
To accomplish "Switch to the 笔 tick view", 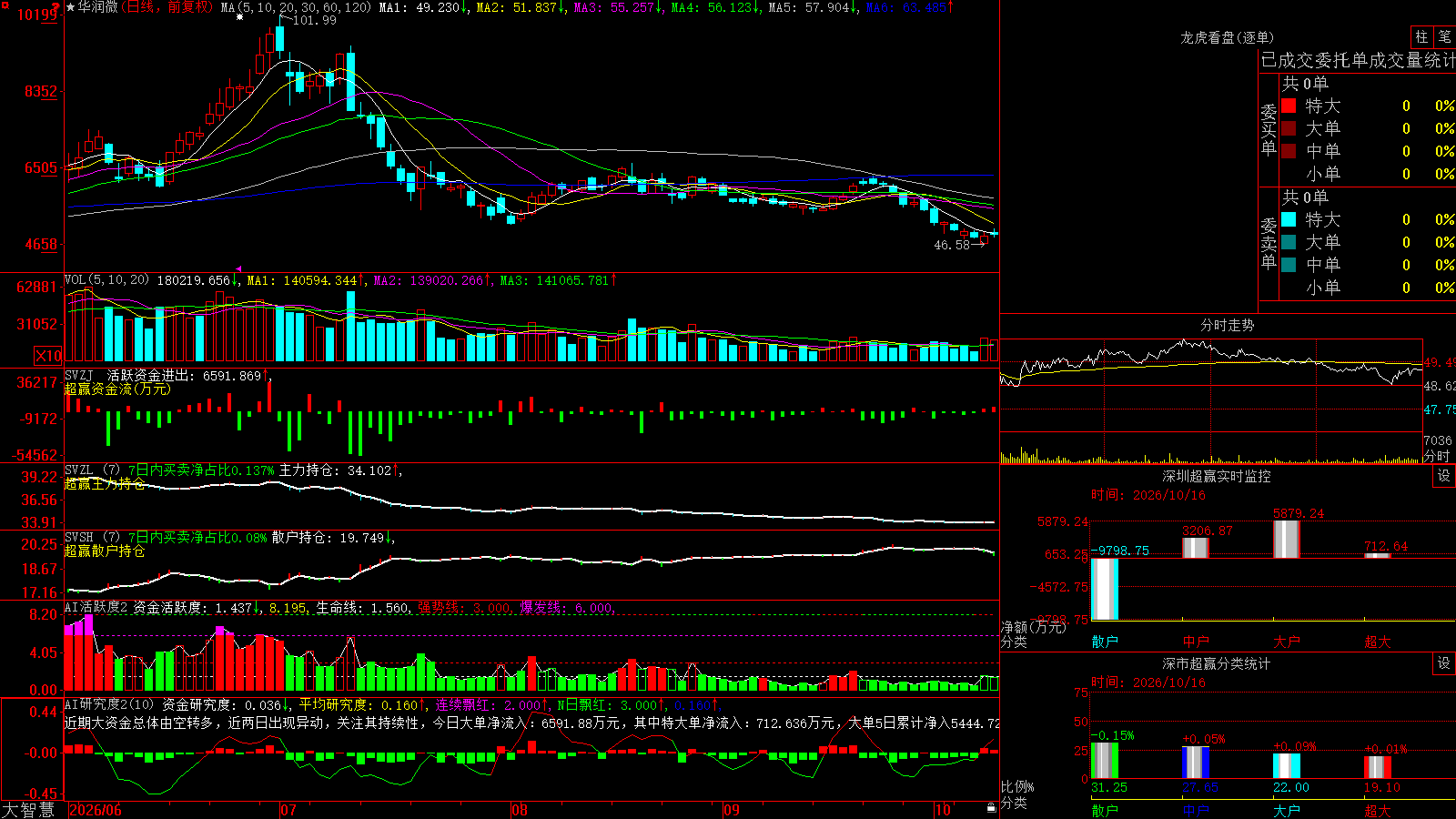I will click(1444, 37).
